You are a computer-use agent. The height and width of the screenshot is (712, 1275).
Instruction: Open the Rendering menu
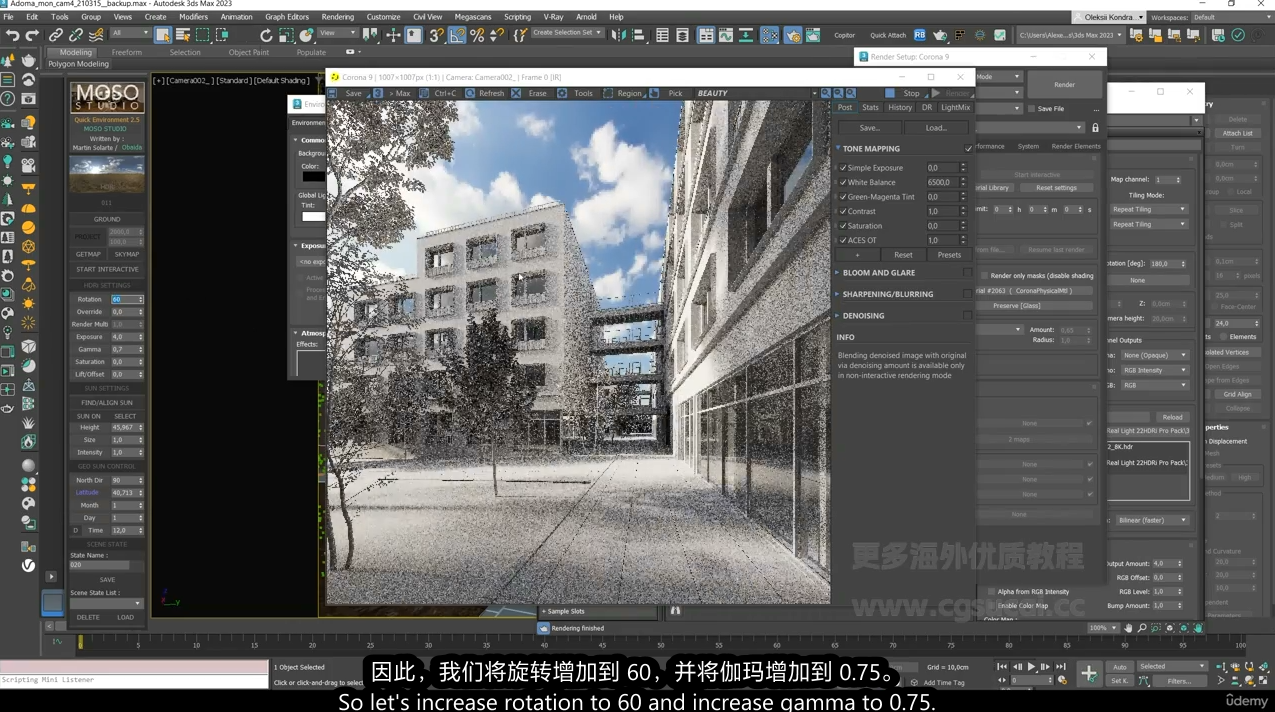coord(337,17)
